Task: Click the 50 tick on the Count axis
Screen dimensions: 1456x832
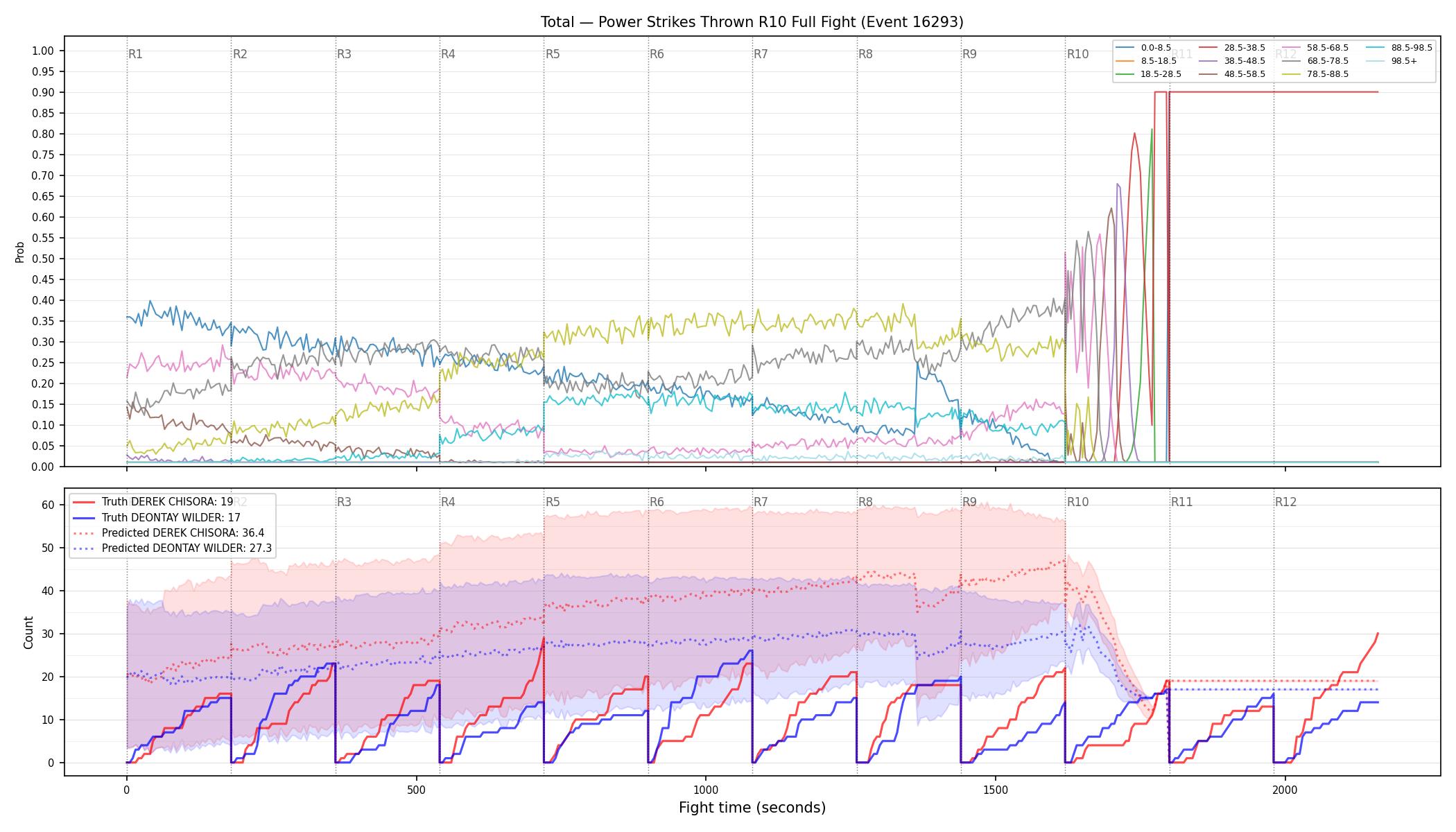Action: point(48,548)
